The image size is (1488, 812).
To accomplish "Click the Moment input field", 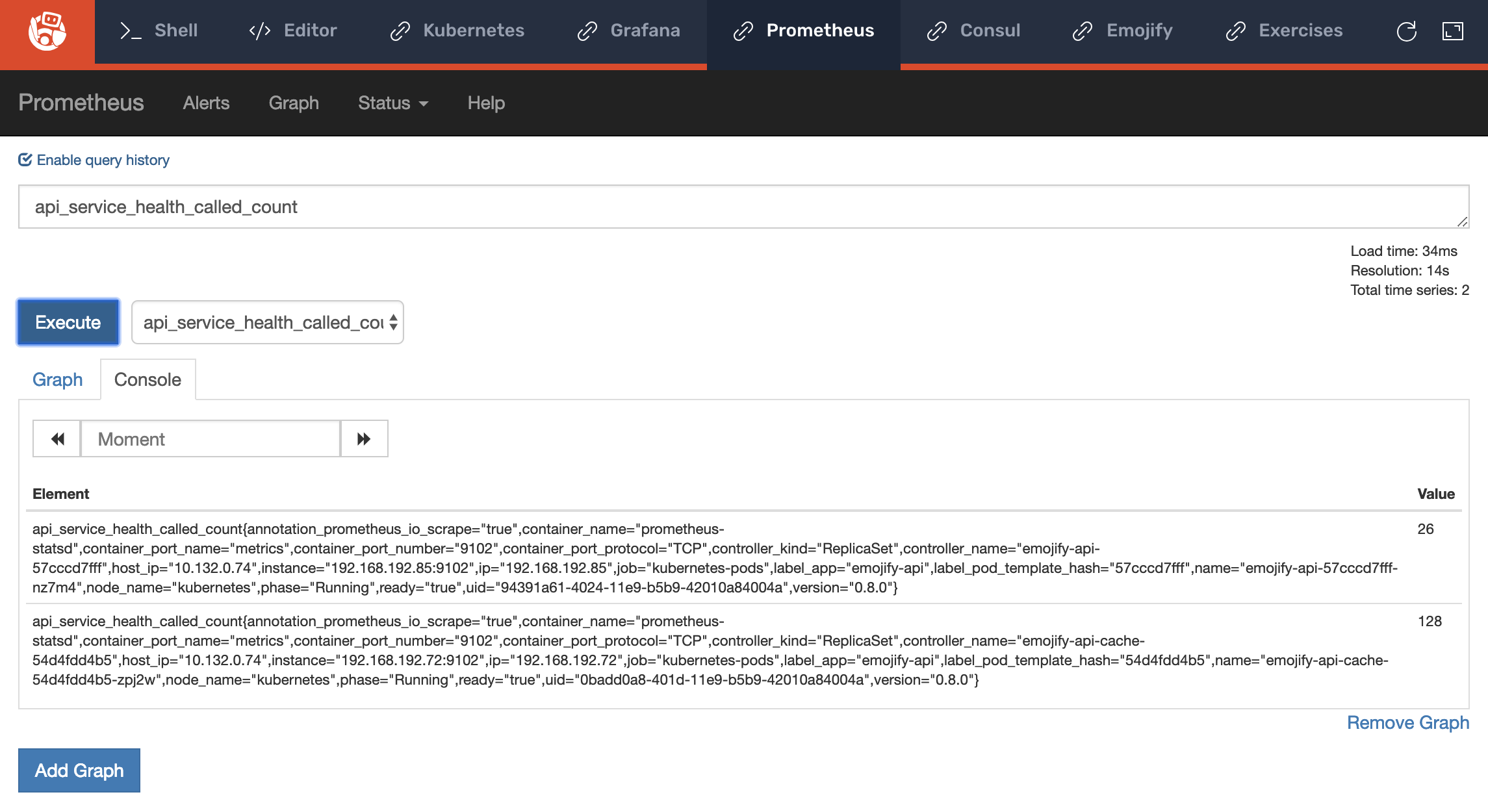I will [x=210, y=439].
